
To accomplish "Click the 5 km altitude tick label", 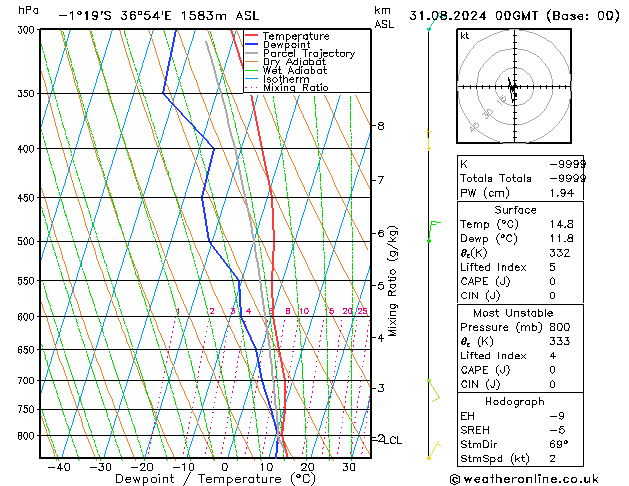I will coord(381,286).
